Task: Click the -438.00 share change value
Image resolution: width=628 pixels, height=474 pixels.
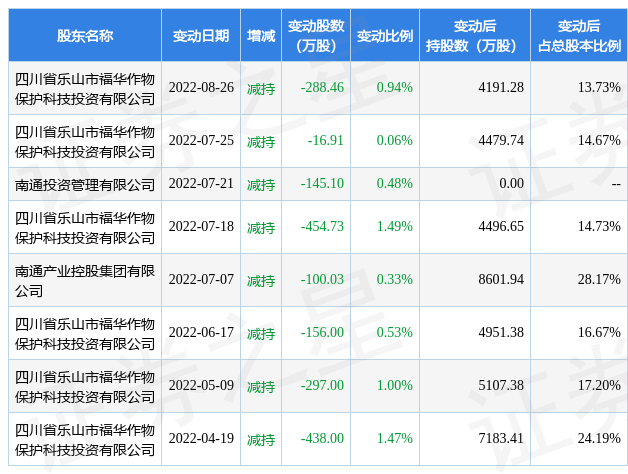Action: click(x=322, y=438)
